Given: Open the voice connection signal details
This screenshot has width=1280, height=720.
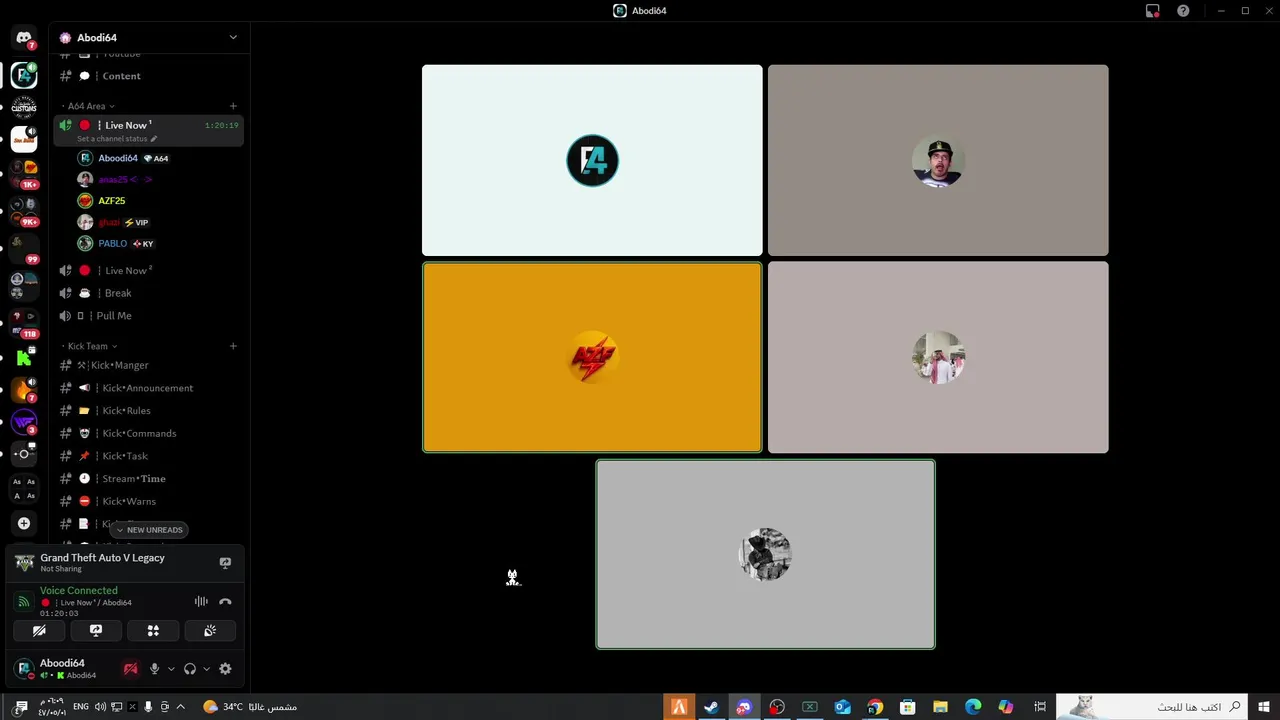Looking at the screenshot, I should [23, 601].
